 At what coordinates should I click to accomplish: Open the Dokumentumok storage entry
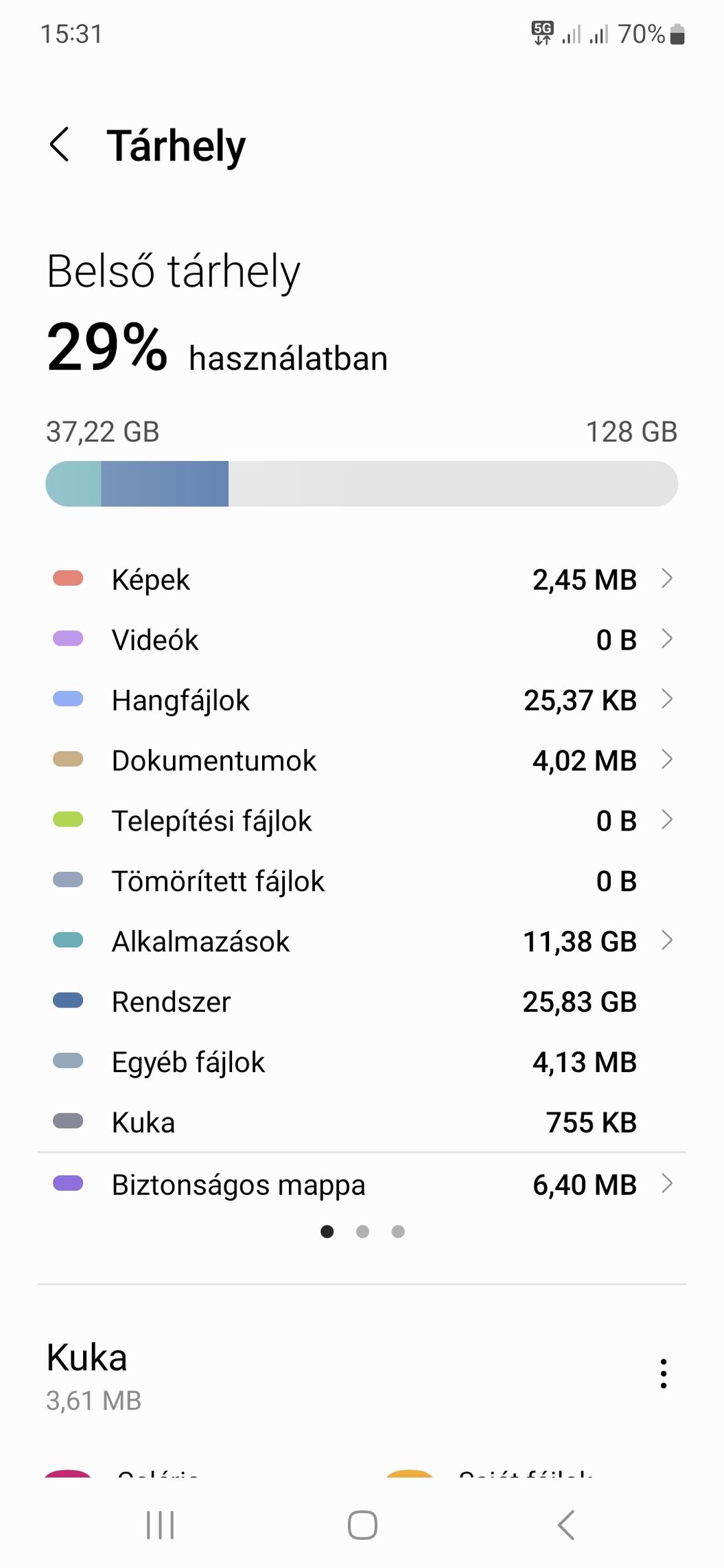362,760
